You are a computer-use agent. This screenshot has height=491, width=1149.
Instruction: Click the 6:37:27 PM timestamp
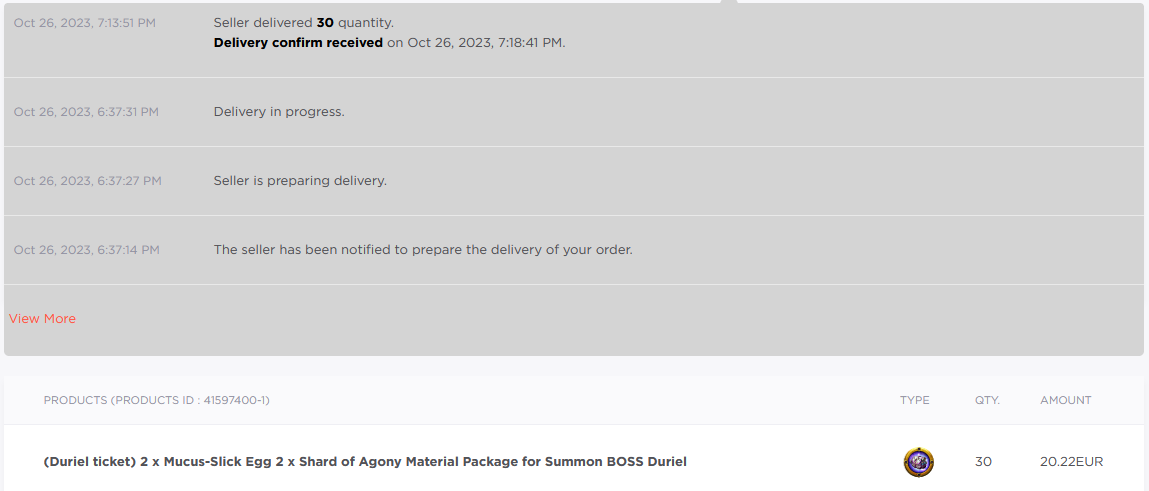[87, 181]
